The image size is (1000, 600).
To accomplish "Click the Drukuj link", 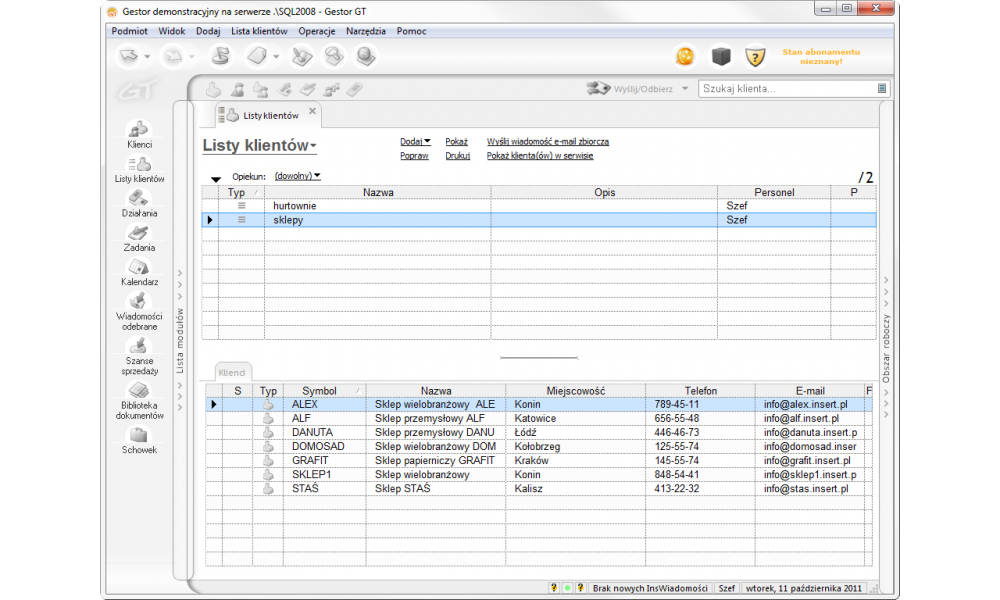I will tap(457, 156).
